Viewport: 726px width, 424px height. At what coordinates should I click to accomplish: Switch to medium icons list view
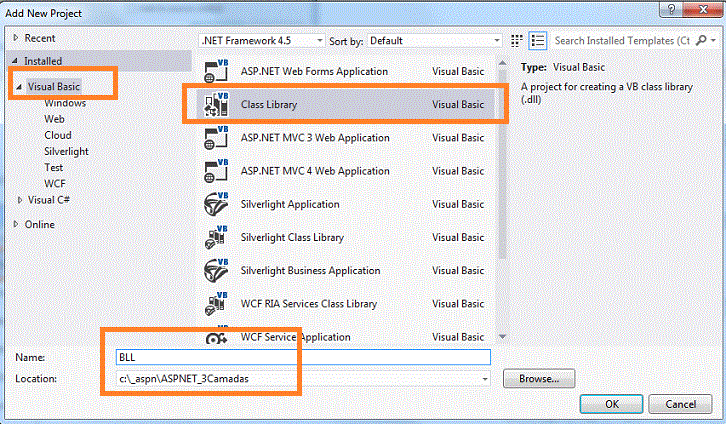[538, 41]
